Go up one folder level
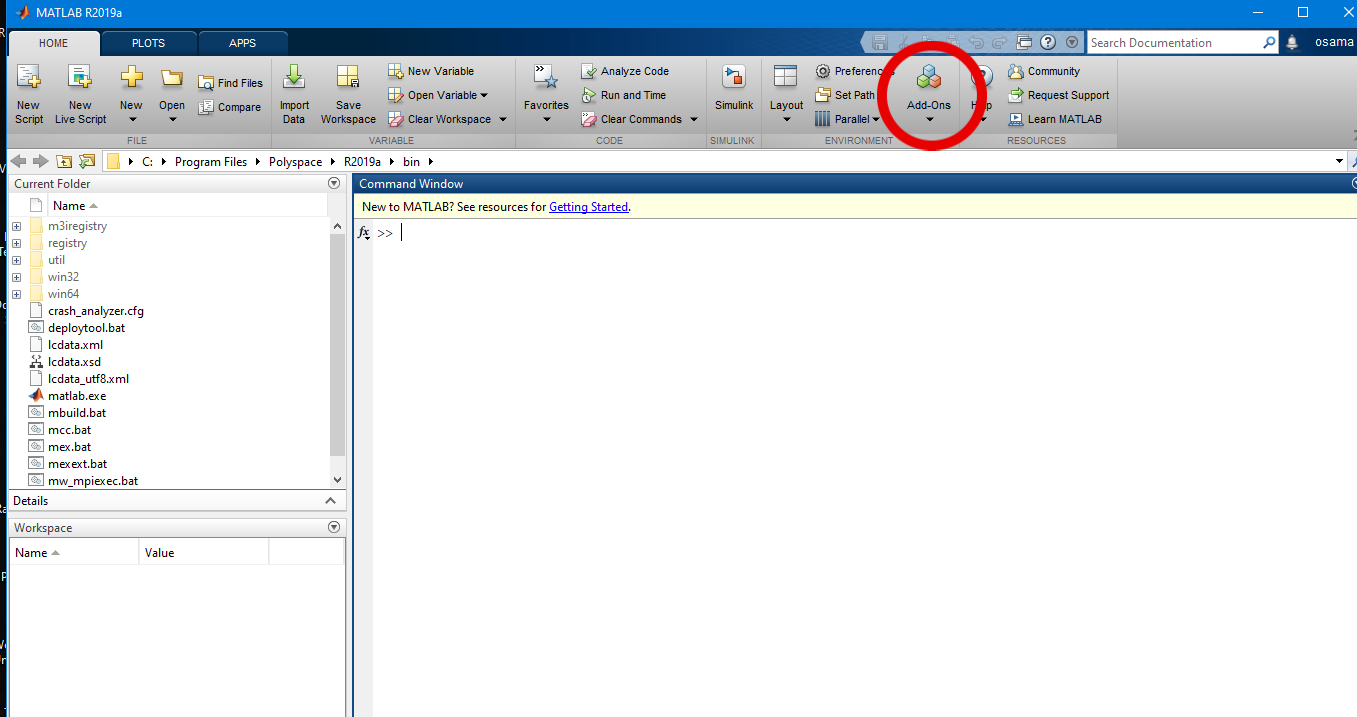The width and height of the screenshot is (1357, 717). (x=64, y=161)
